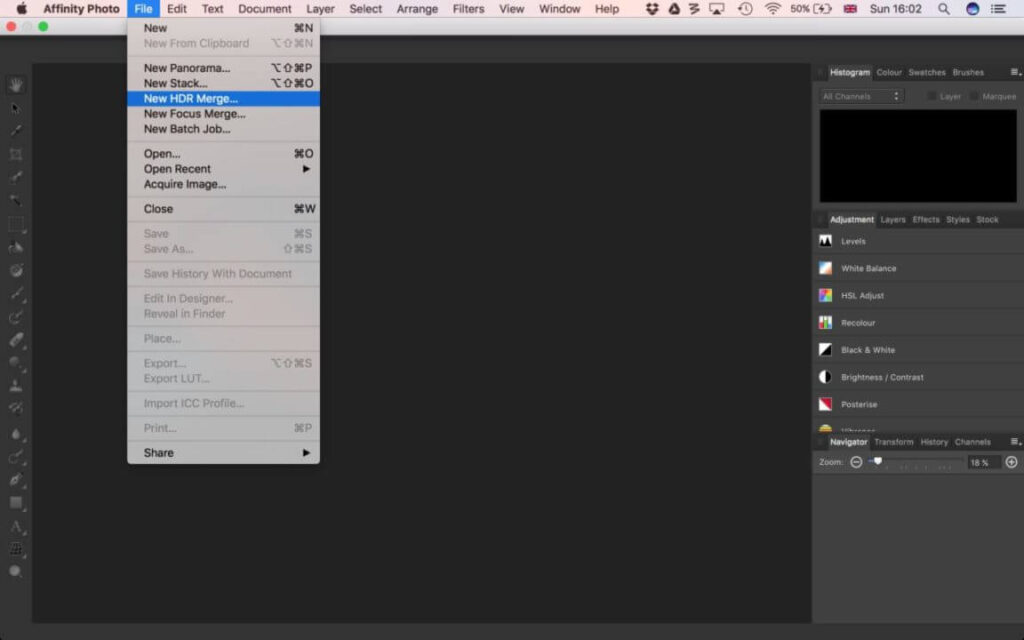Select the Mesh Warp tool
The image size is (1024, 640).
pyautogui.click(x=16, y=549)
